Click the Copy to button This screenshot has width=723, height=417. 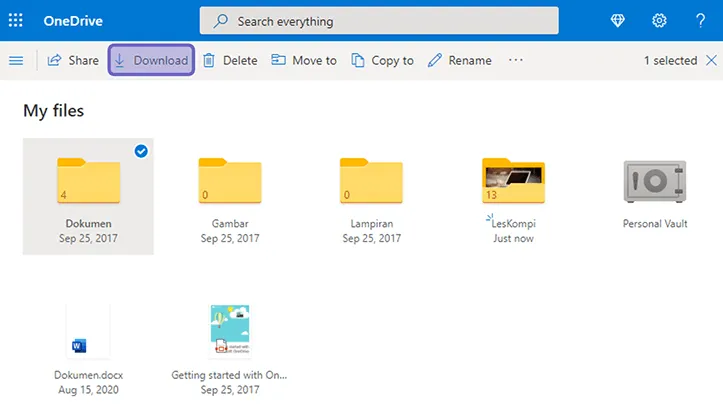[382, 60]
